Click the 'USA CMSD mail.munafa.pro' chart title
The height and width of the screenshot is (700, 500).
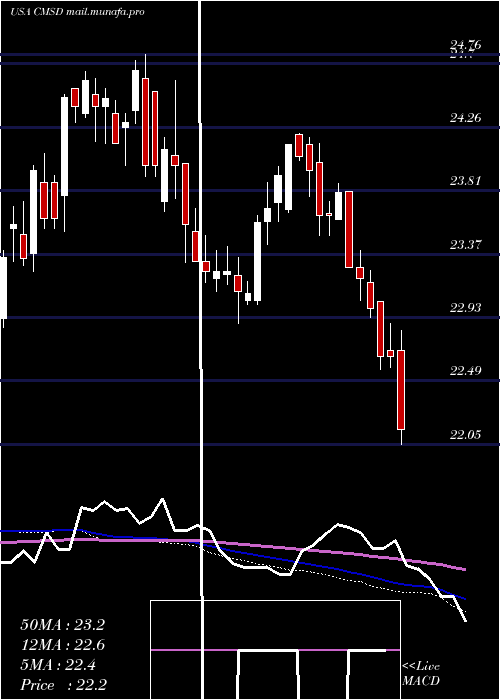pyautogui.click(x=78, y=12)
